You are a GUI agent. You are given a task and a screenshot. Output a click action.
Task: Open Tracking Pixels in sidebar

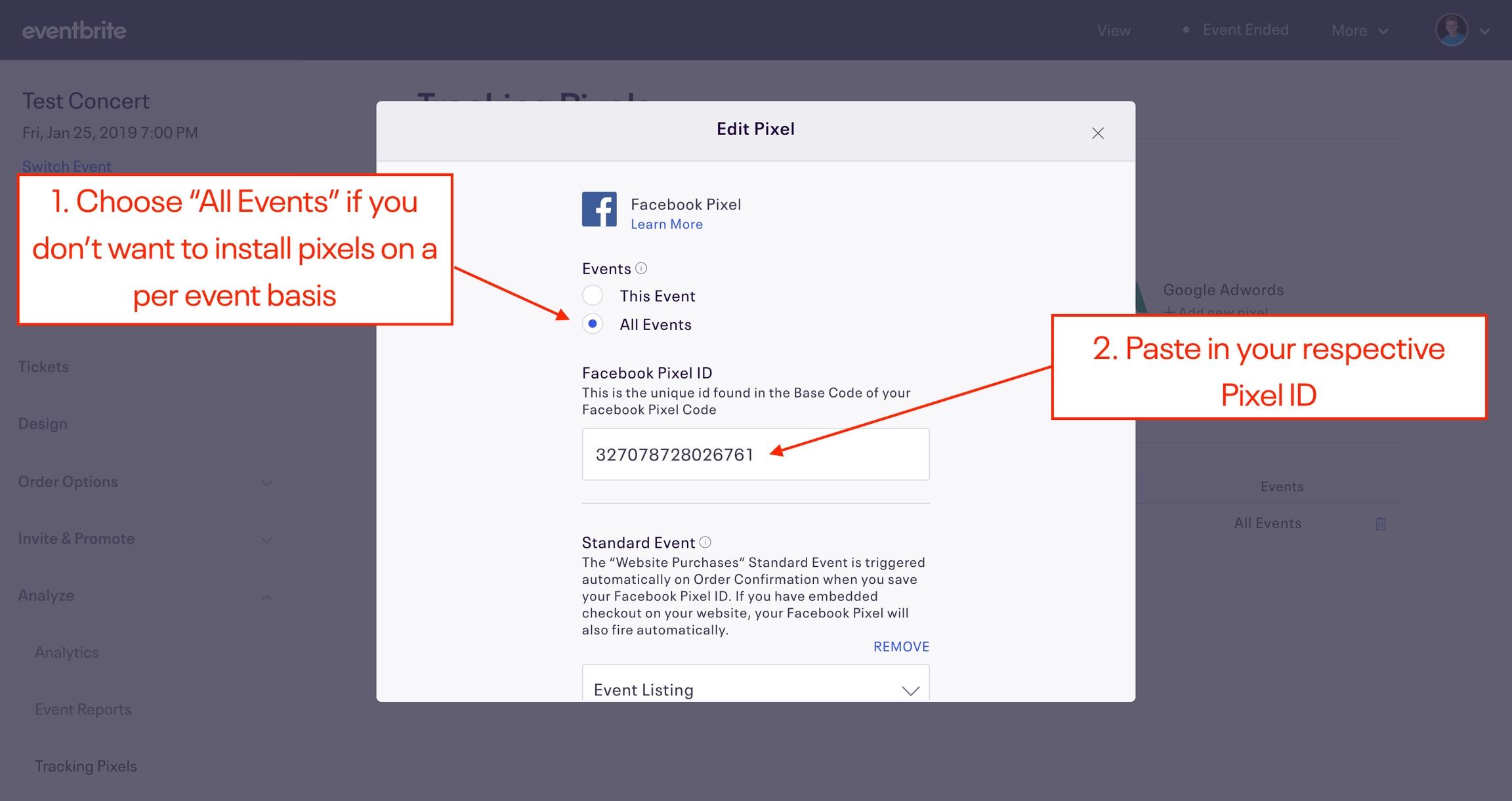(86, 766)
